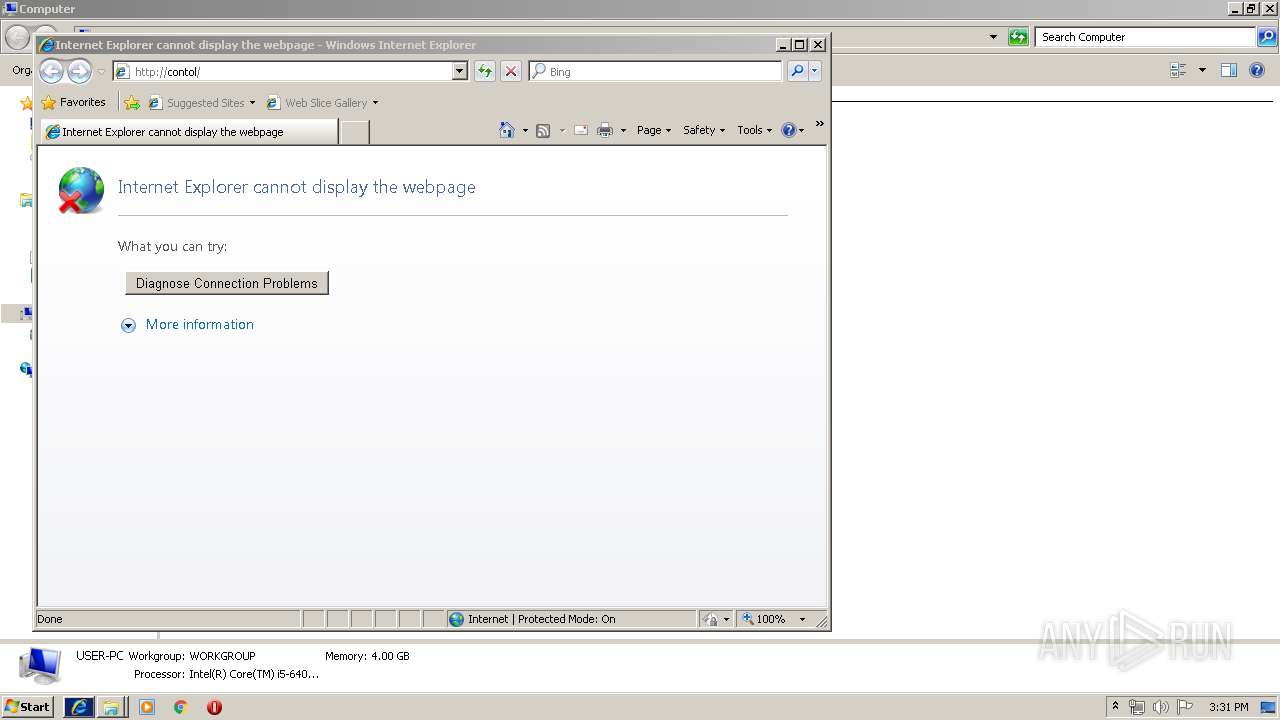The image size is (1280, 720).
Task: Click into the Bing search box
Action: [655, 71]
